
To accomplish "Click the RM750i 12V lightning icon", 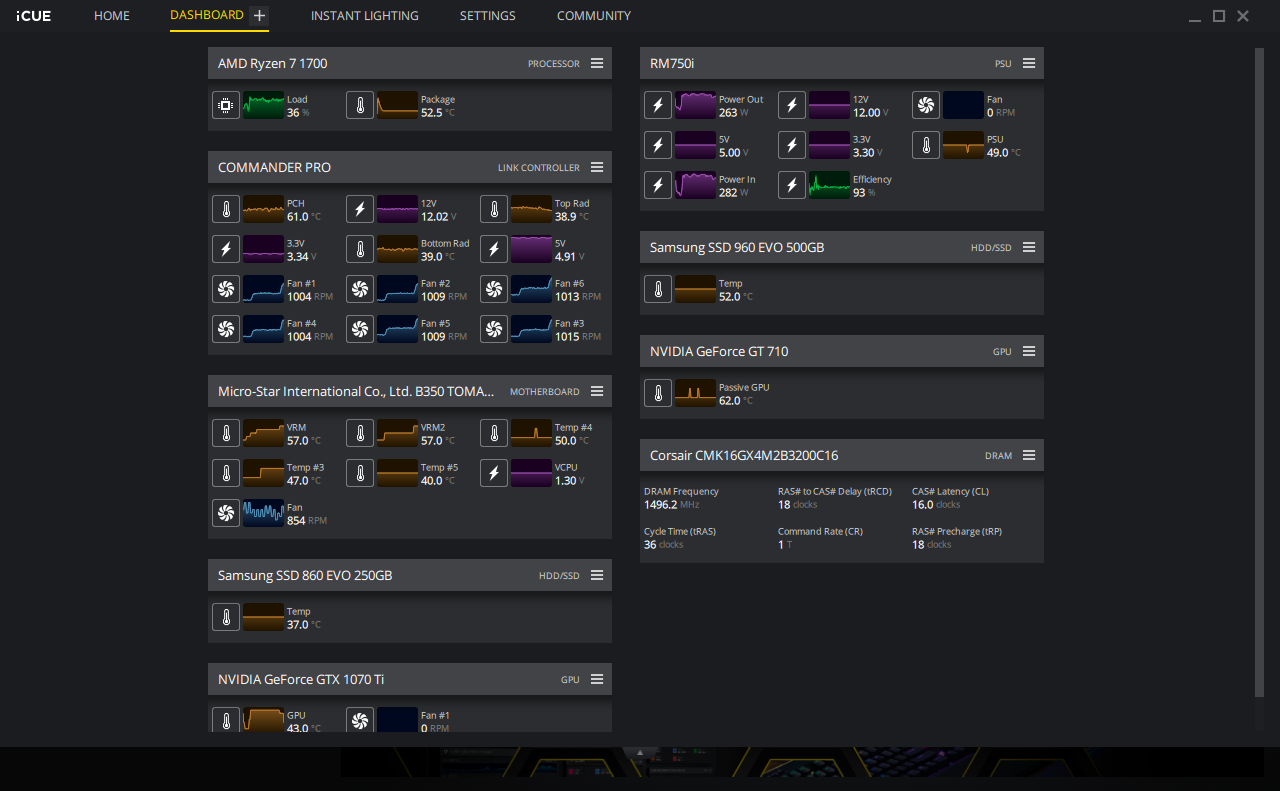I will (x=792, y=105).
